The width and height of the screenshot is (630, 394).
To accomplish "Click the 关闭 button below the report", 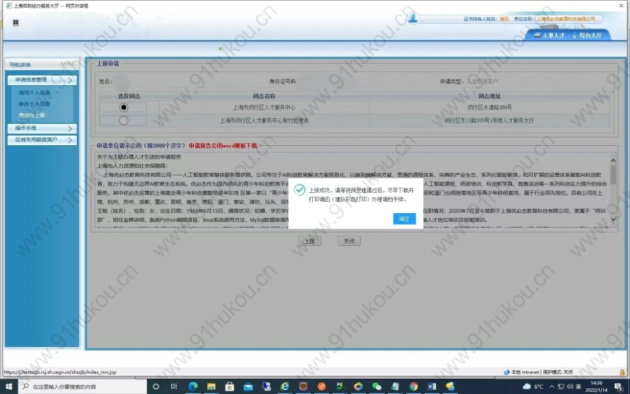I will pos(349,241).
